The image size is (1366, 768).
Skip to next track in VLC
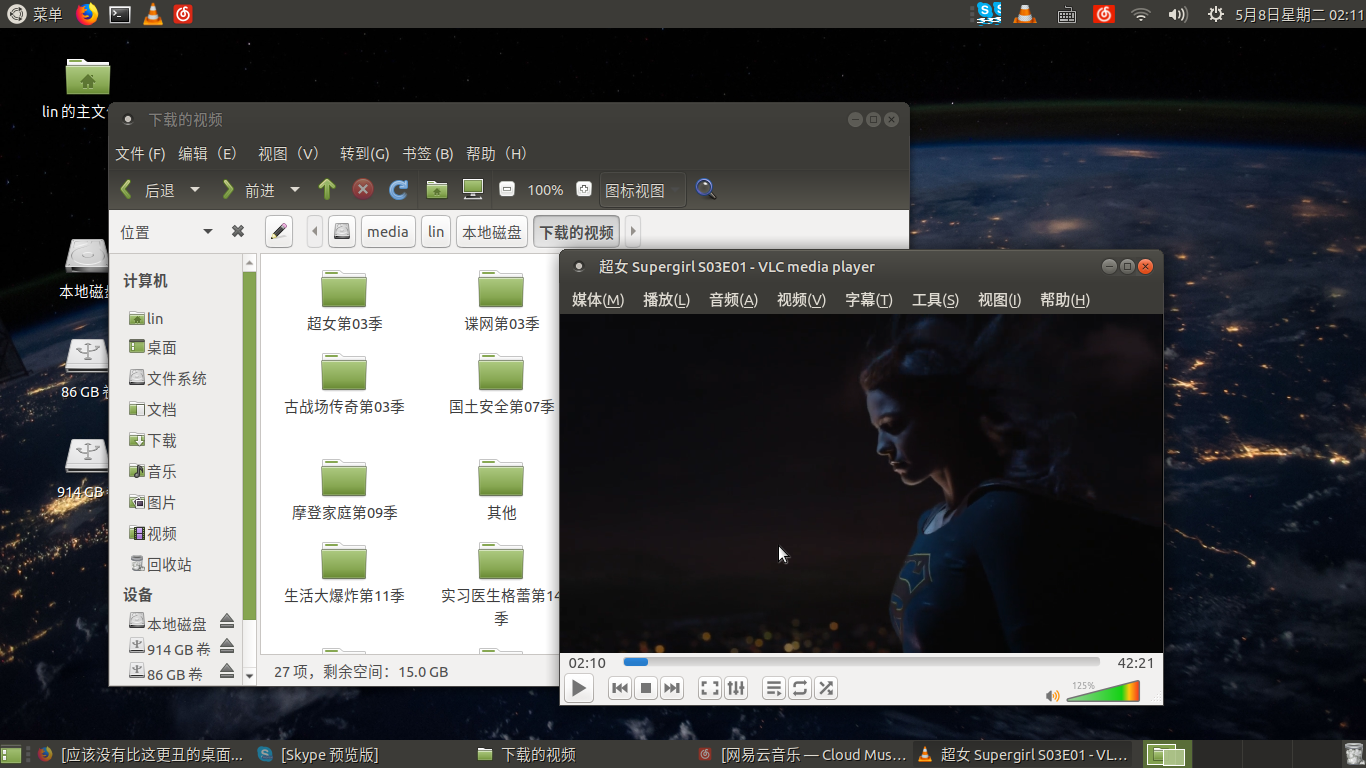(672, 688)
